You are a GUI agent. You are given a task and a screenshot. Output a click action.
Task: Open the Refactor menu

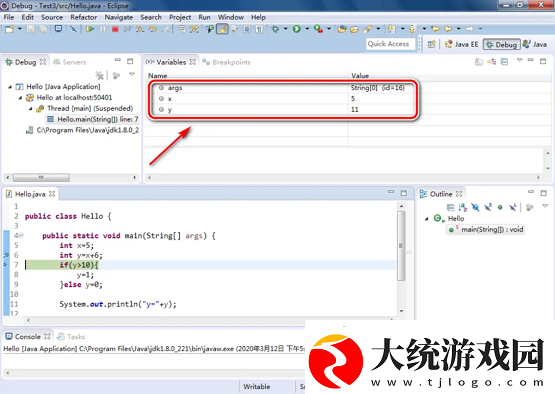tap(84, 17)
